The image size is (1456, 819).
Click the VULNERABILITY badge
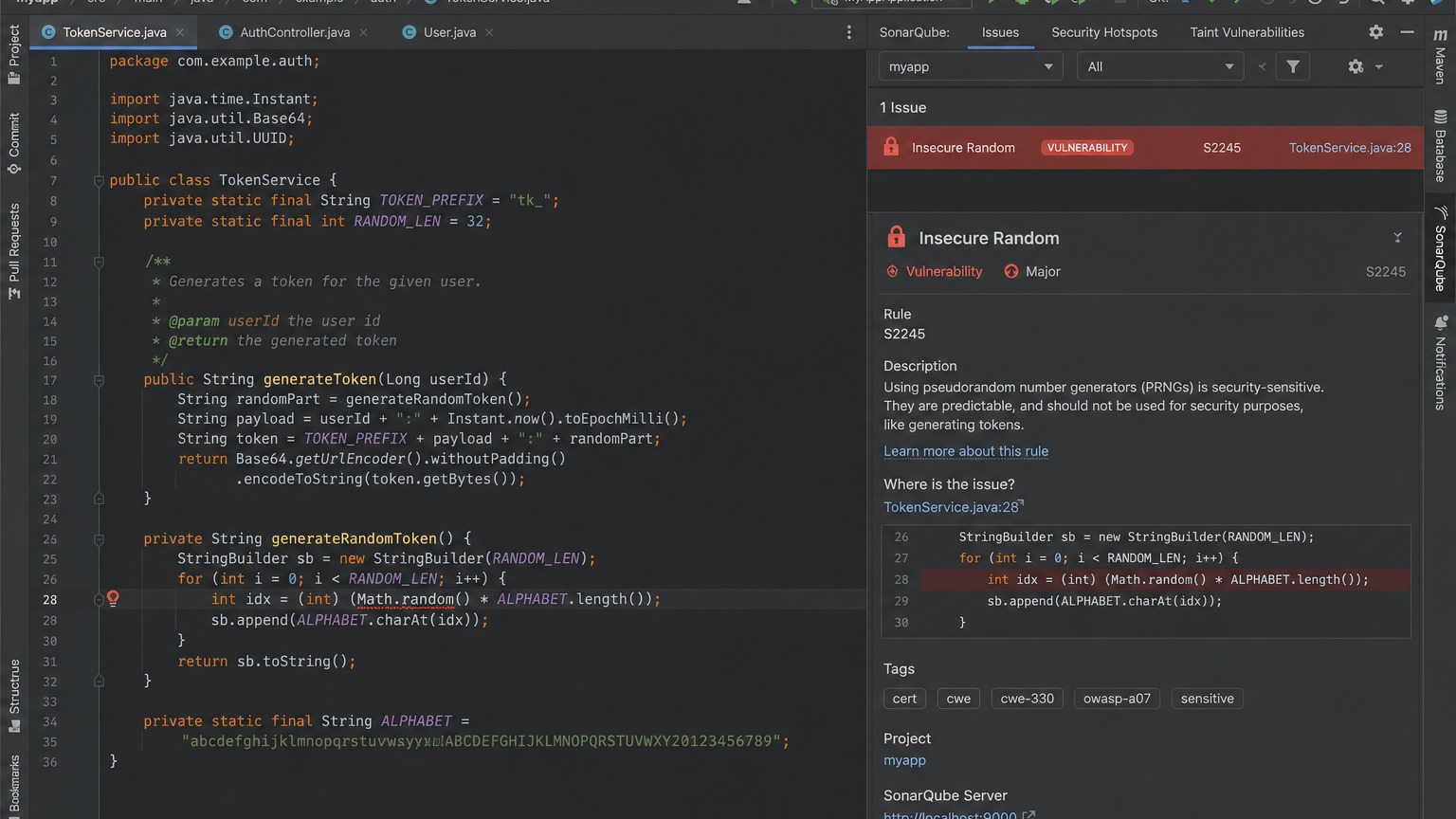1087,148
